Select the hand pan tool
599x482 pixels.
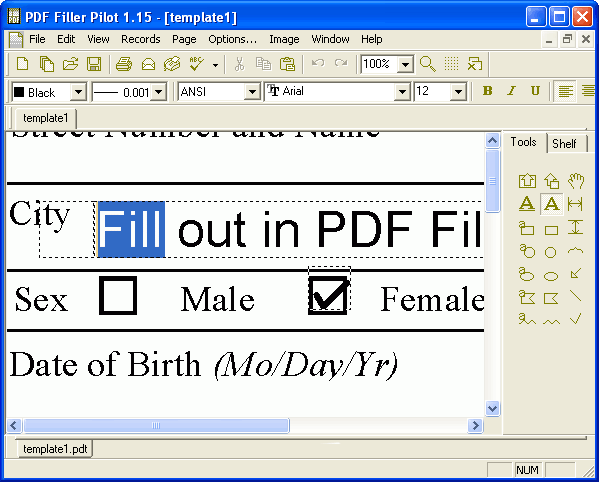coord(576,181)
